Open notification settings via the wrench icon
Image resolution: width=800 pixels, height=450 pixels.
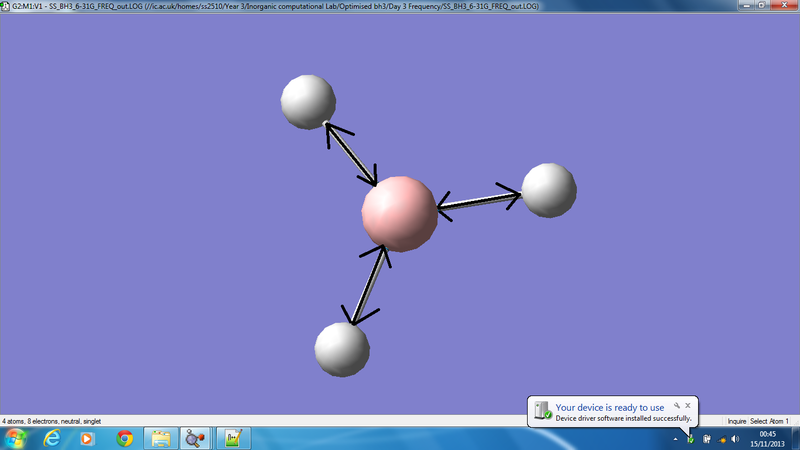point(677,406)
